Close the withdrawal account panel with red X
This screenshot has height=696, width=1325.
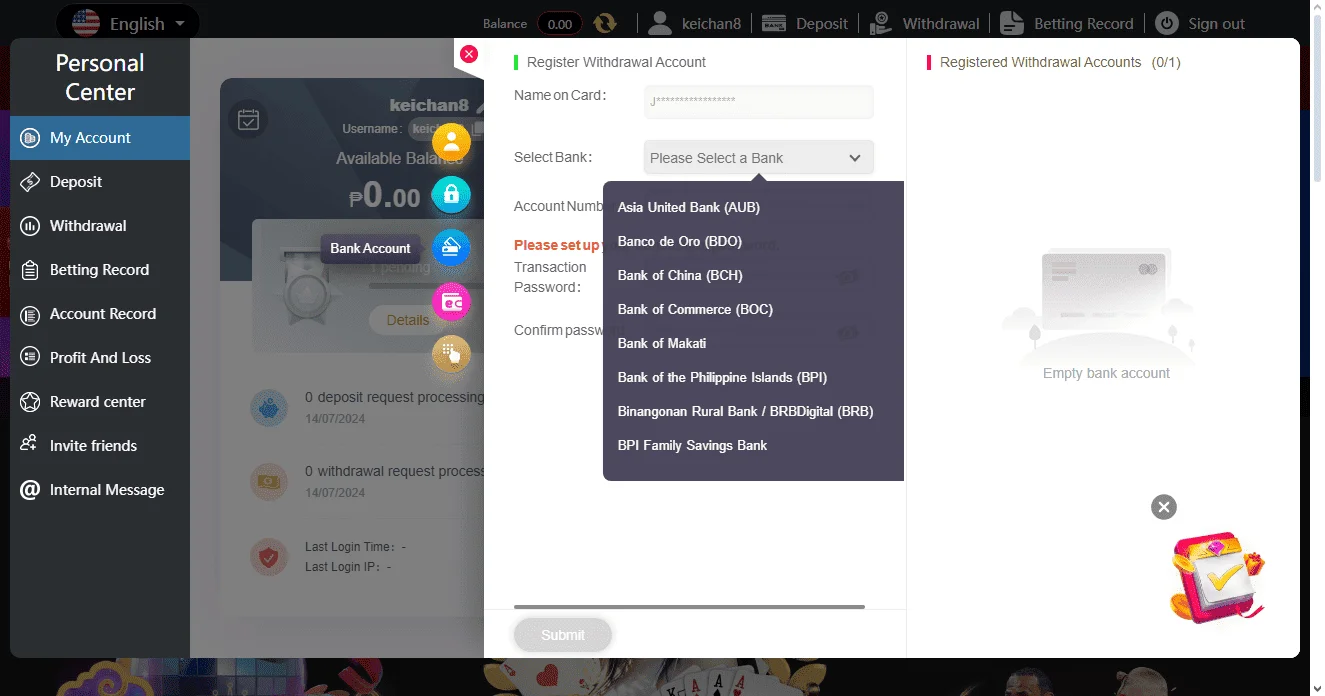click(469, 54)
